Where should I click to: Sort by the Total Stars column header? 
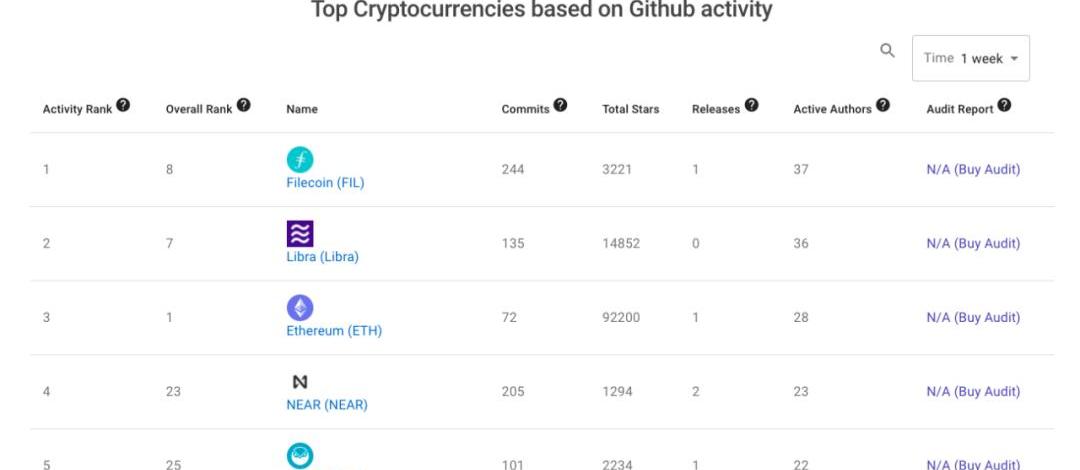(x=630, y=109)
